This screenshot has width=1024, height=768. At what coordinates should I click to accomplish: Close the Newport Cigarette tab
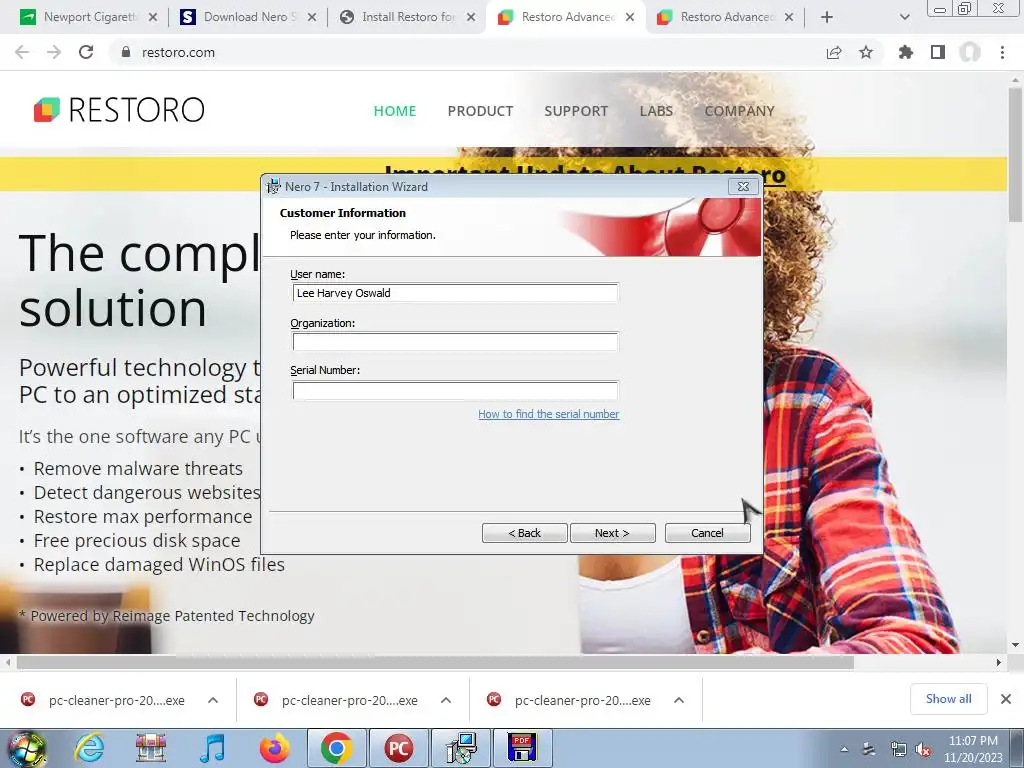(153, 17)
